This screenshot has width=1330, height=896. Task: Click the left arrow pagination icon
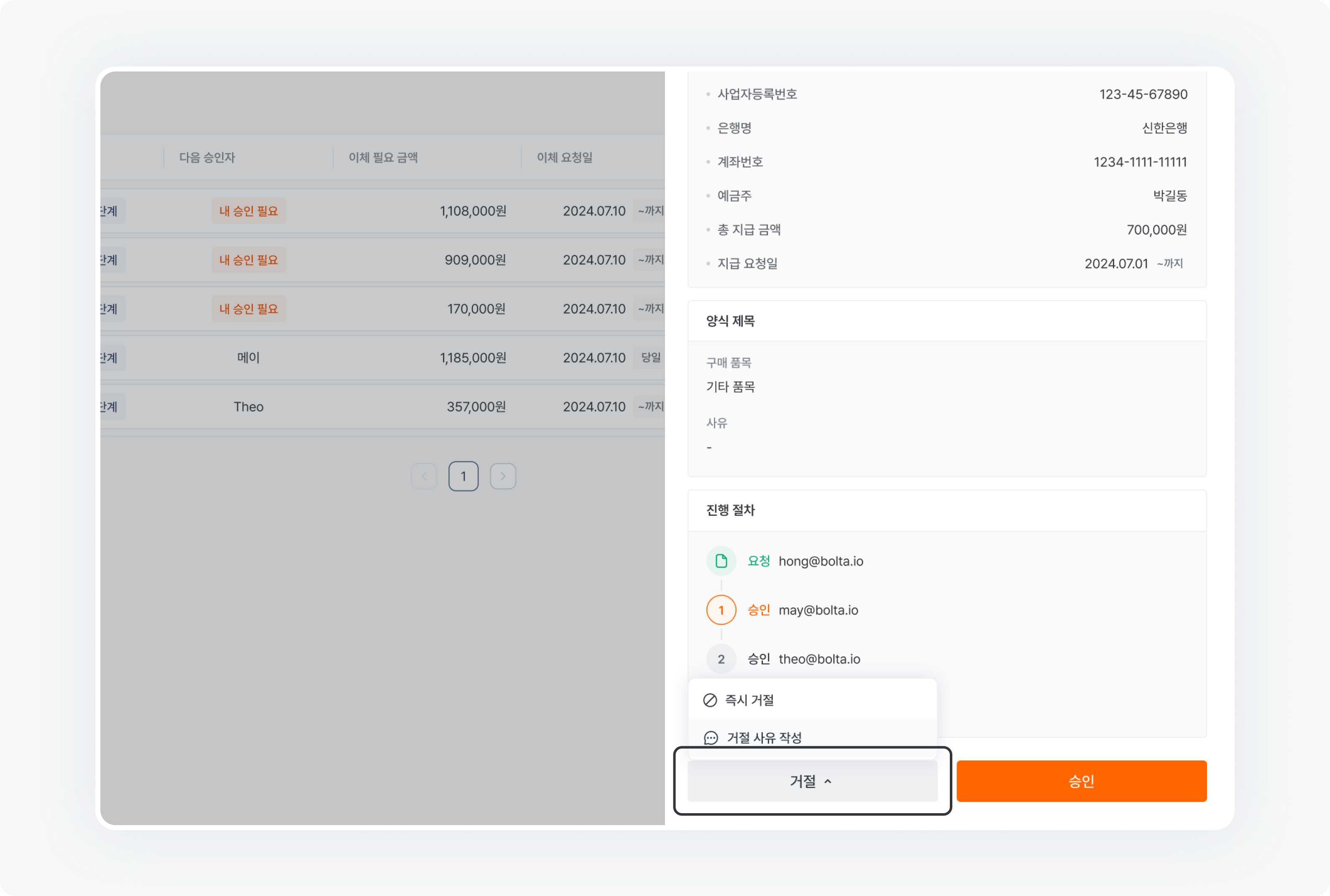(424, 476)
